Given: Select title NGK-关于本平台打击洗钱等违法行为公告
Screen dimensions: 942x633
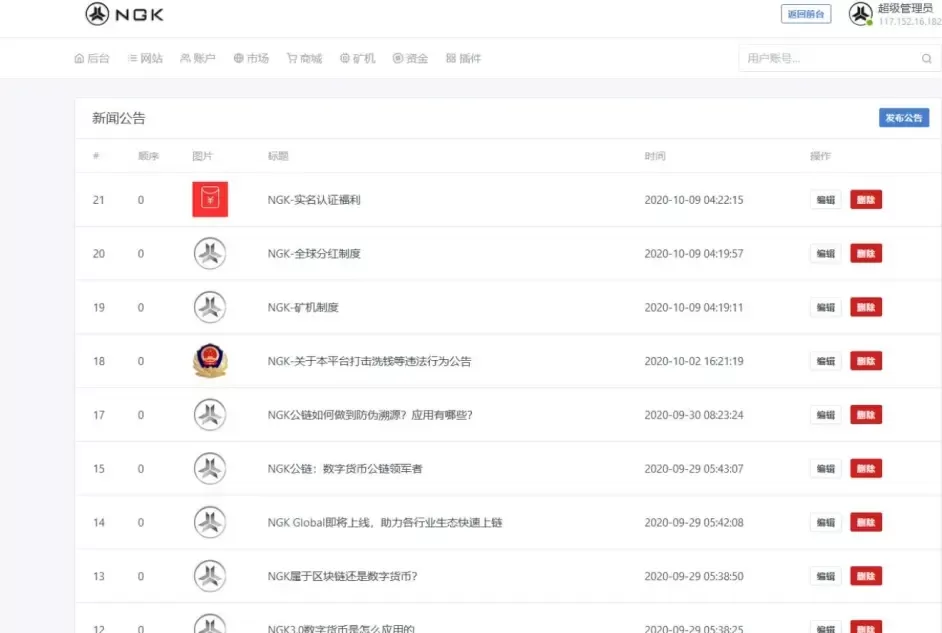Looking at the screenshot, I should click(x=369, y=361).
